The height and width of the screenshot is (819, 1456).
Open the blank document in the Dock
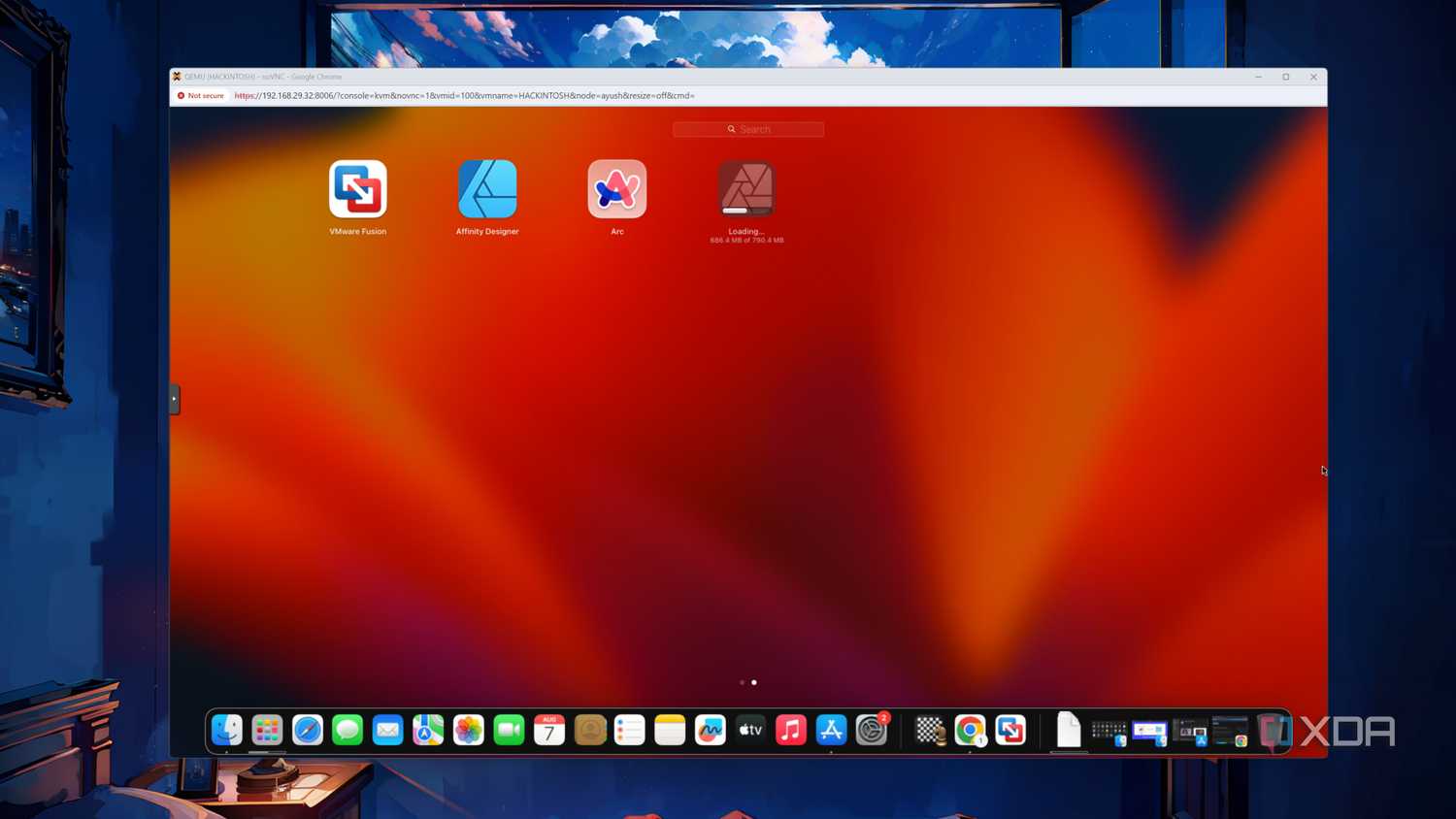1069,730
